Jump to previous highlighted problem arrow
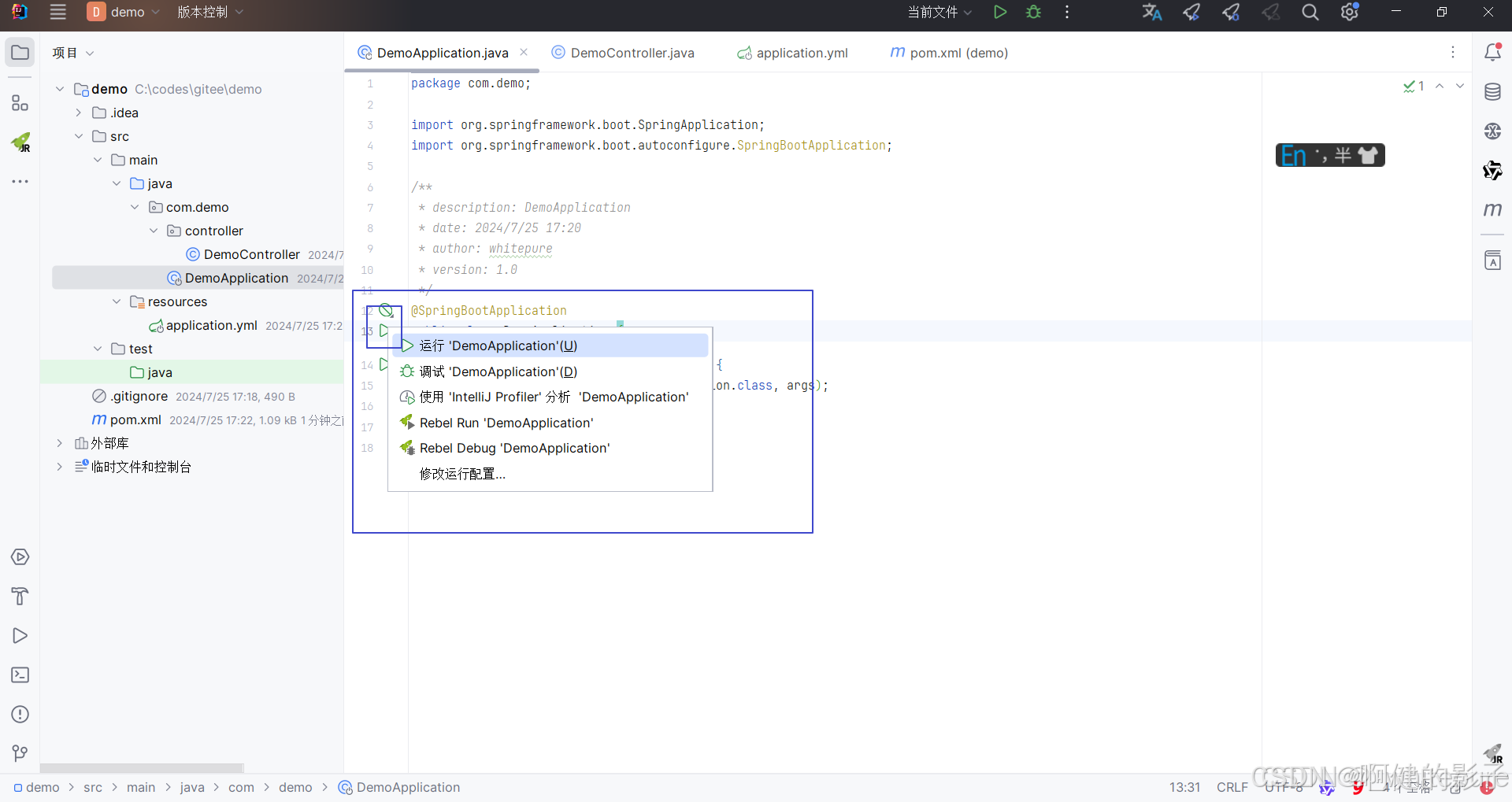This screenshot has width=1512, height=802. click(x=1440, y=86)
